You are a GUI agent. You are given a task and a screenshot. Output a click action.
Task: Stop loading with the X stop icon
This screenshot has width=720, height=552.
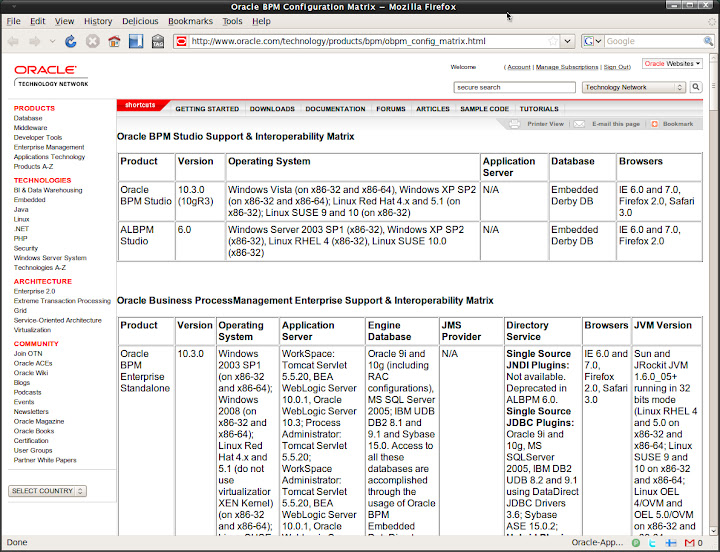tap(93, 41)
